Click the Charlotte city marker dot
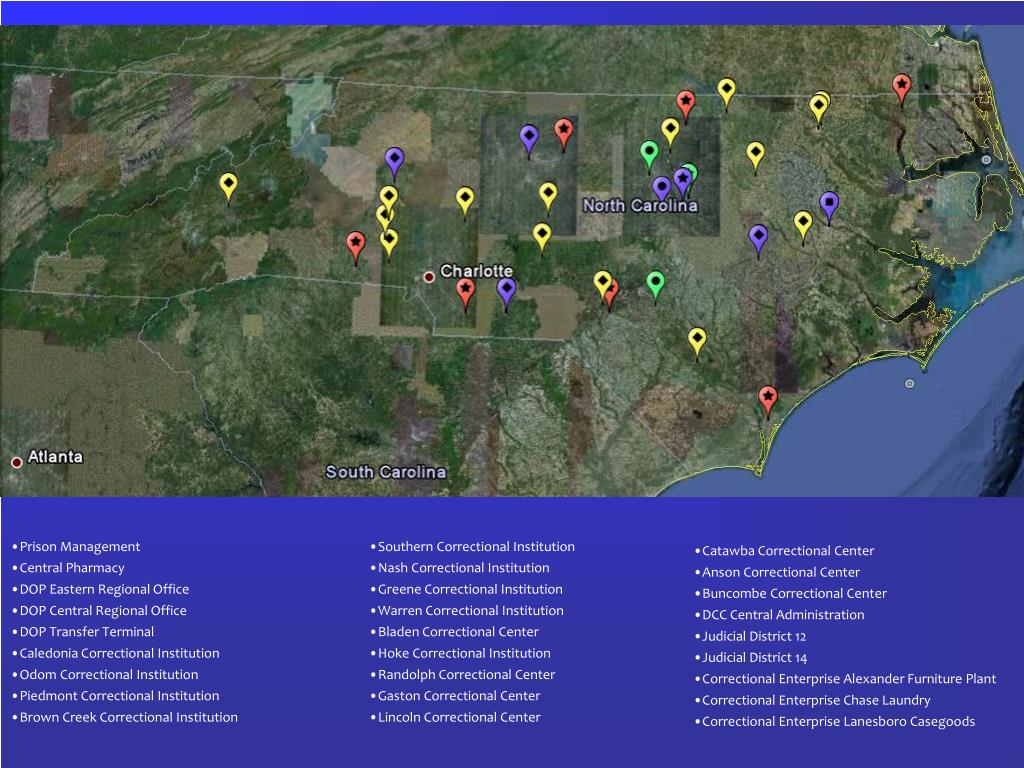Screen dimensions: 1024x768 (428, 277)
